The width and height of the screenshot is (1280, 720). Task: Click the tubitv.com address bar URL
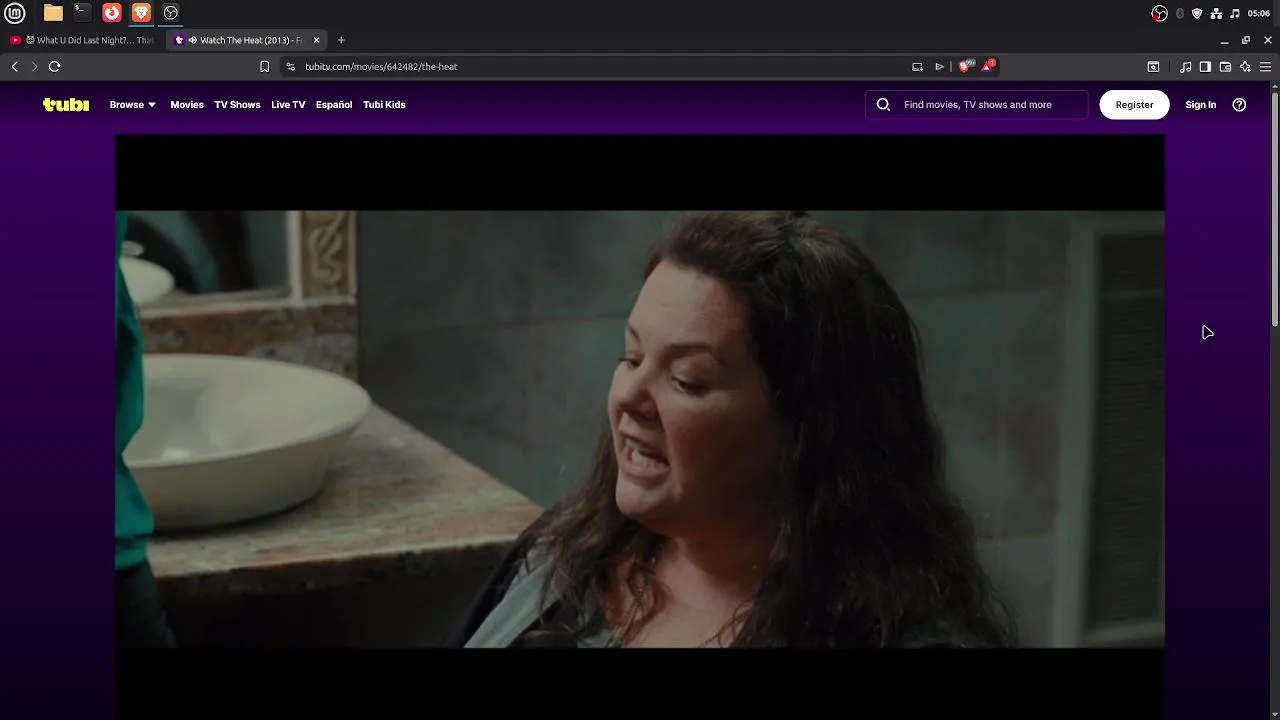(x=381, y=66)
